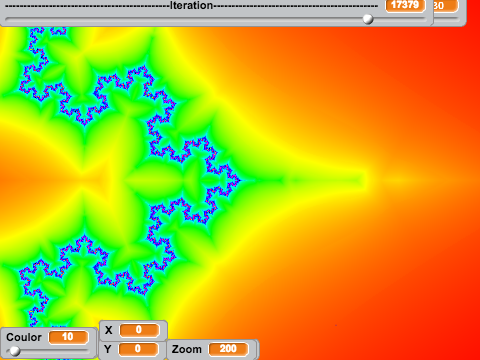480x360 pixels.
Task: Click the Coulor value 10 readout
Action: (x=69, y=337)
